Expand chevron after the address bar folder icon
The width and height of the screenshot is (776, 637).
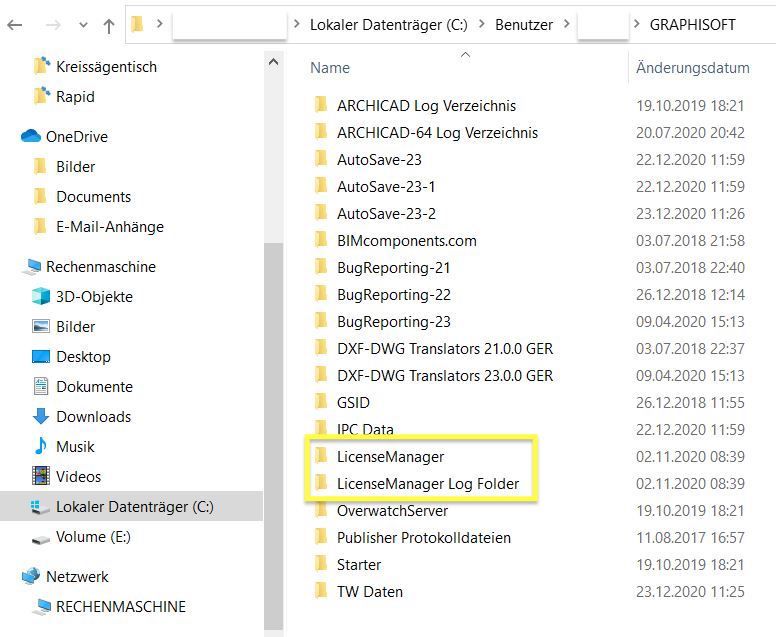[x=159, y=23]
